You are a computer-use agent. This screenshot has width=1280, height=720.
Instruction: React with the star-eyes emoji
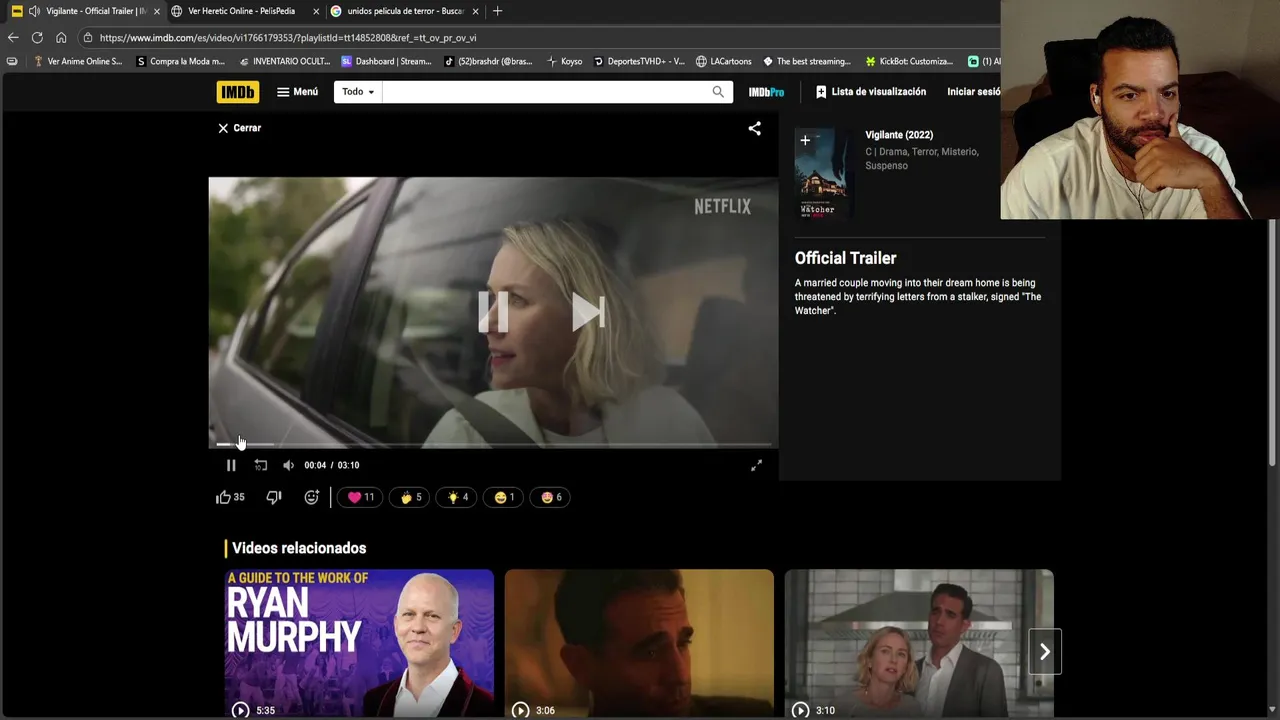coord(551,497)
